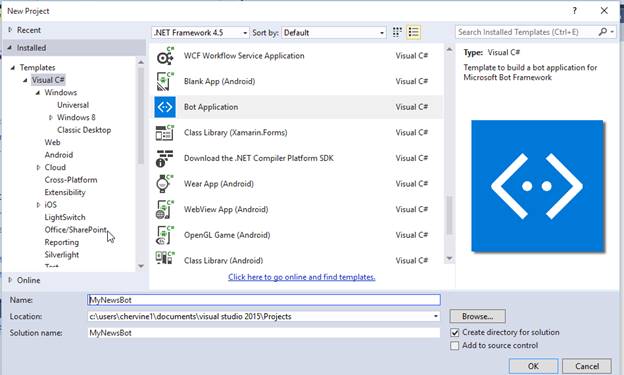Viewport: 624px width, 375px height.
Task: Select the Wear App (Android) watch icon
Action: 165,184
